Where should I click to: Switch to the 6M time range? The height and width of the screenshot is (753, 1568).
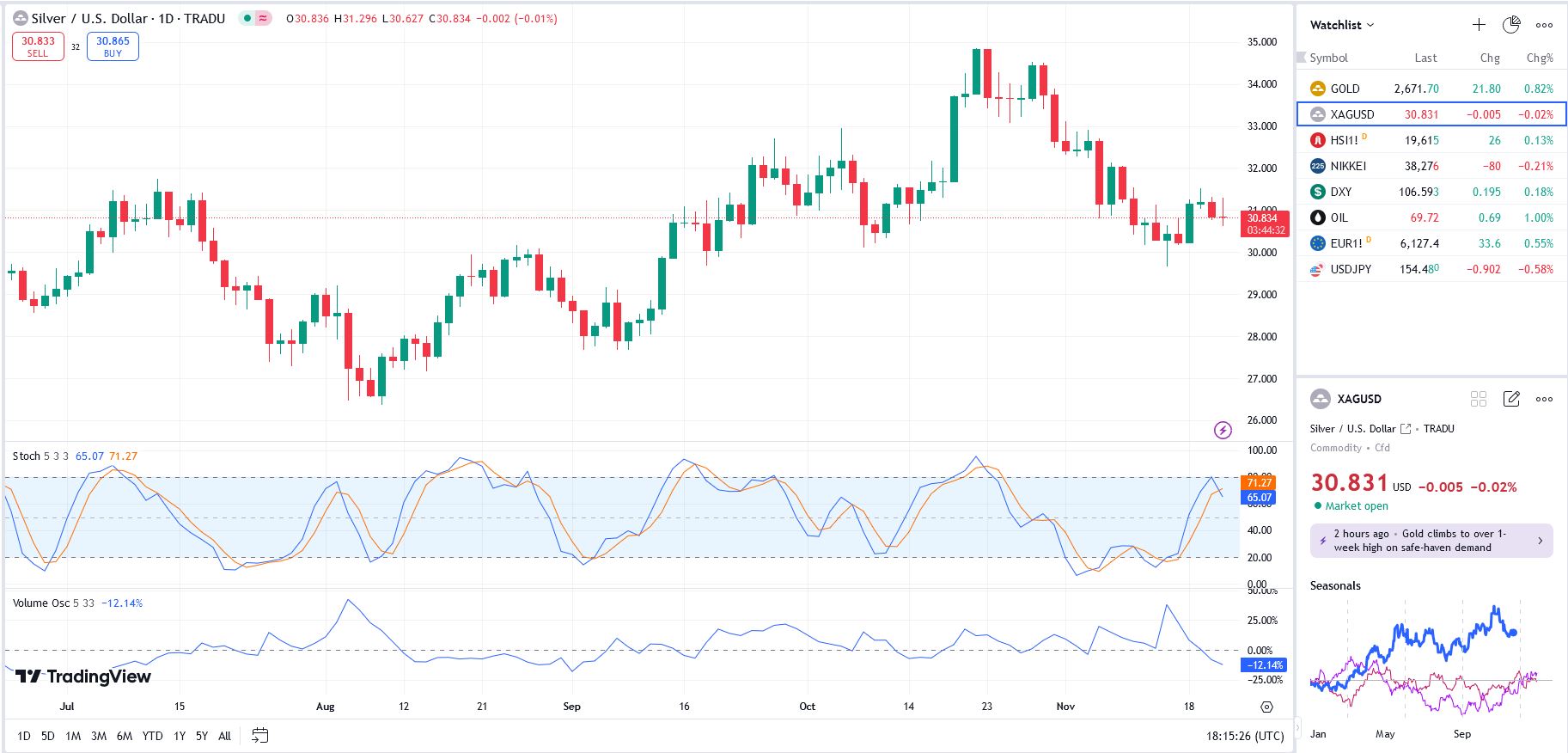pos(125,736)
